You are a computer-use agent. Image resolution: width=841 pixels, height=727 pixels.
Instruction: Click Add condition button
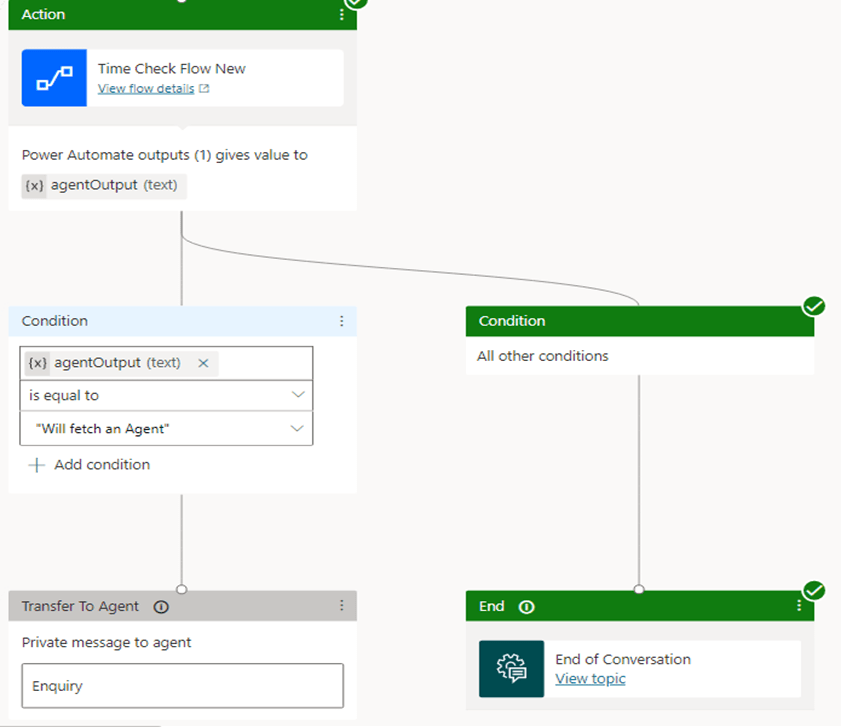coord(90,465)
